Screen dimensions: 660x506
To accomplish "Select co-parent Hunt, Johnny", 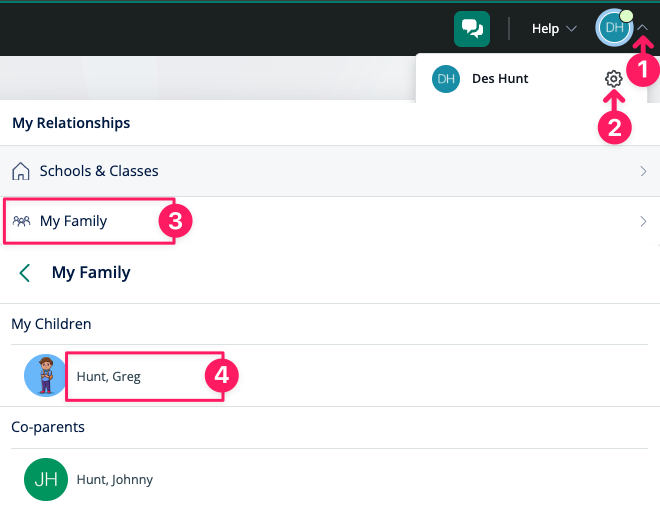I will click(114, 479).
